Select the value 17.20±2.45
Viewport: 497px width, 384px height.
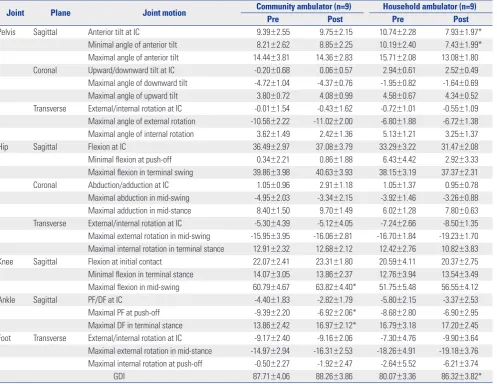(x=460, y=325)
